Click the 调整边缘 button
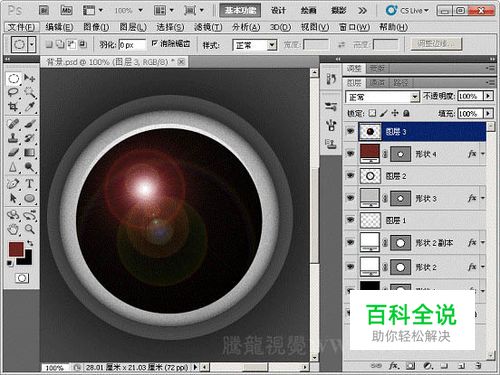 (436, 44)
